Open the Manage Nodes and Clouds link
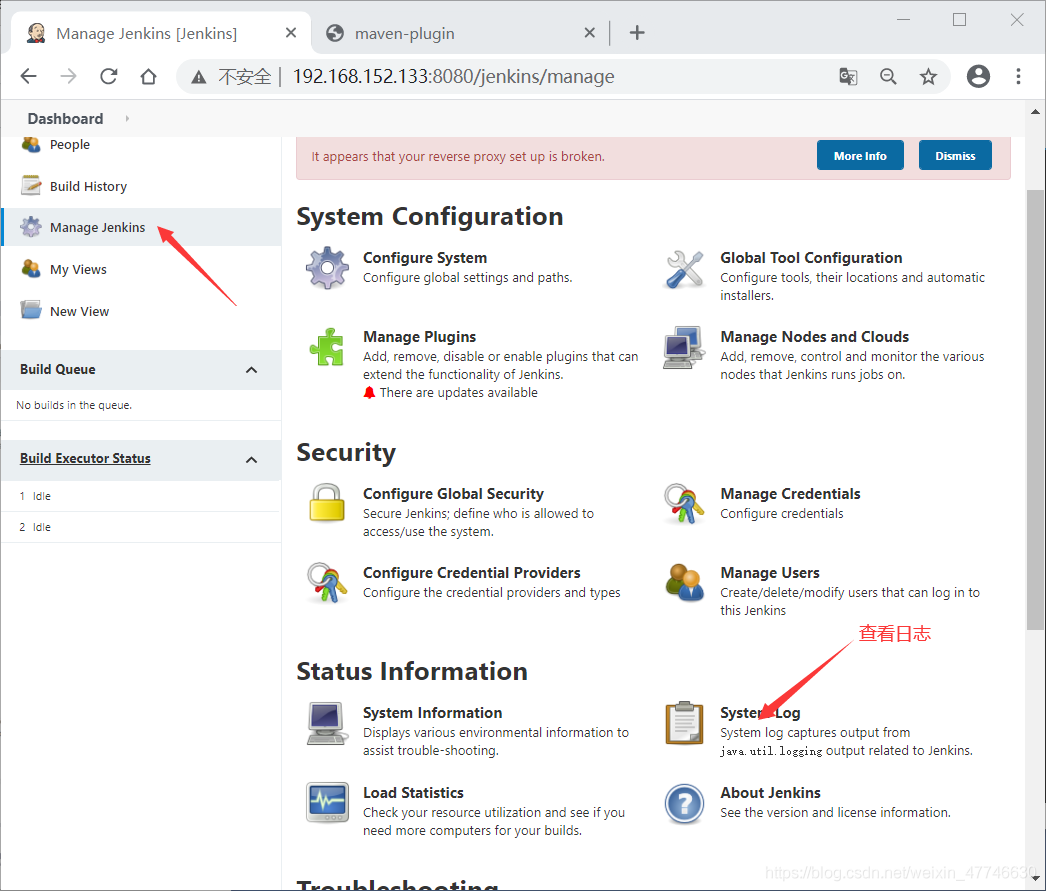Viewport: 1046px width, 891px height. pos(815,337)
